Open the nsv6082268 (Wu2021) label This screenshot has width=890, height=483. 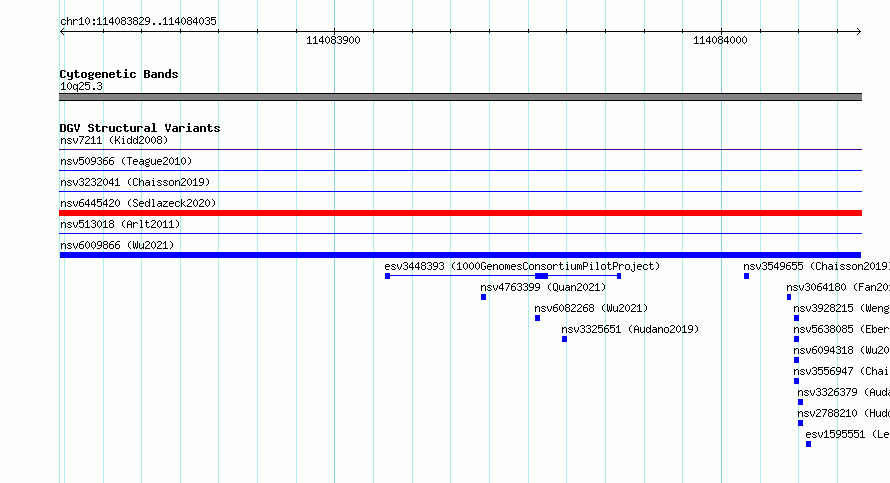pos(591,308)
